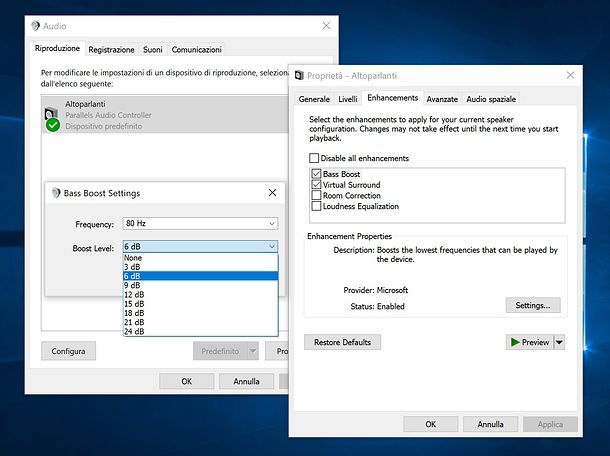Screen dimensions: 610x456
Task: Close the Bass Boost Settings dialog
Action: tap(272, 193)
